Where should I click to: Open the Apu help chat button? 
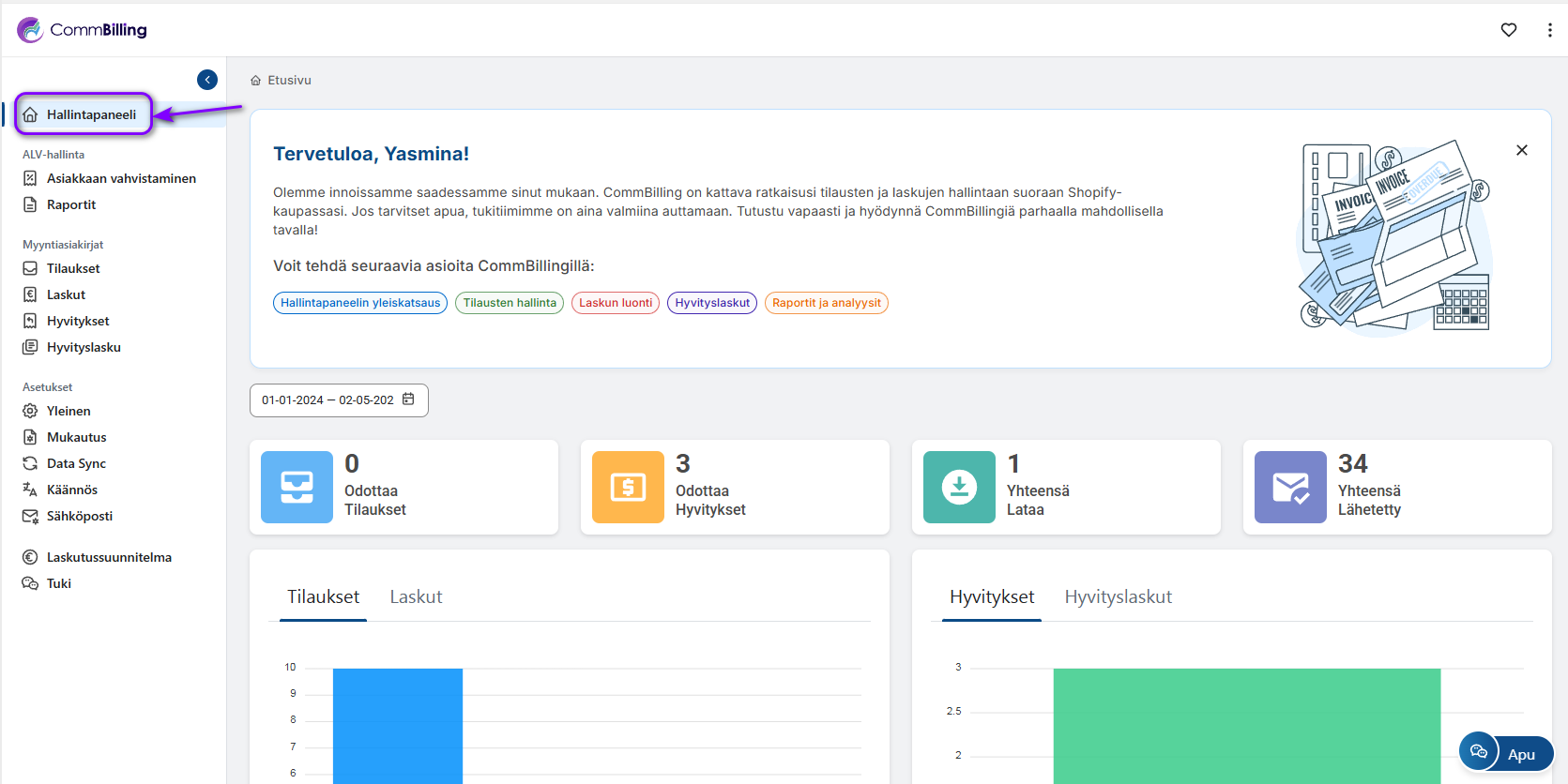click(1506, 753)
